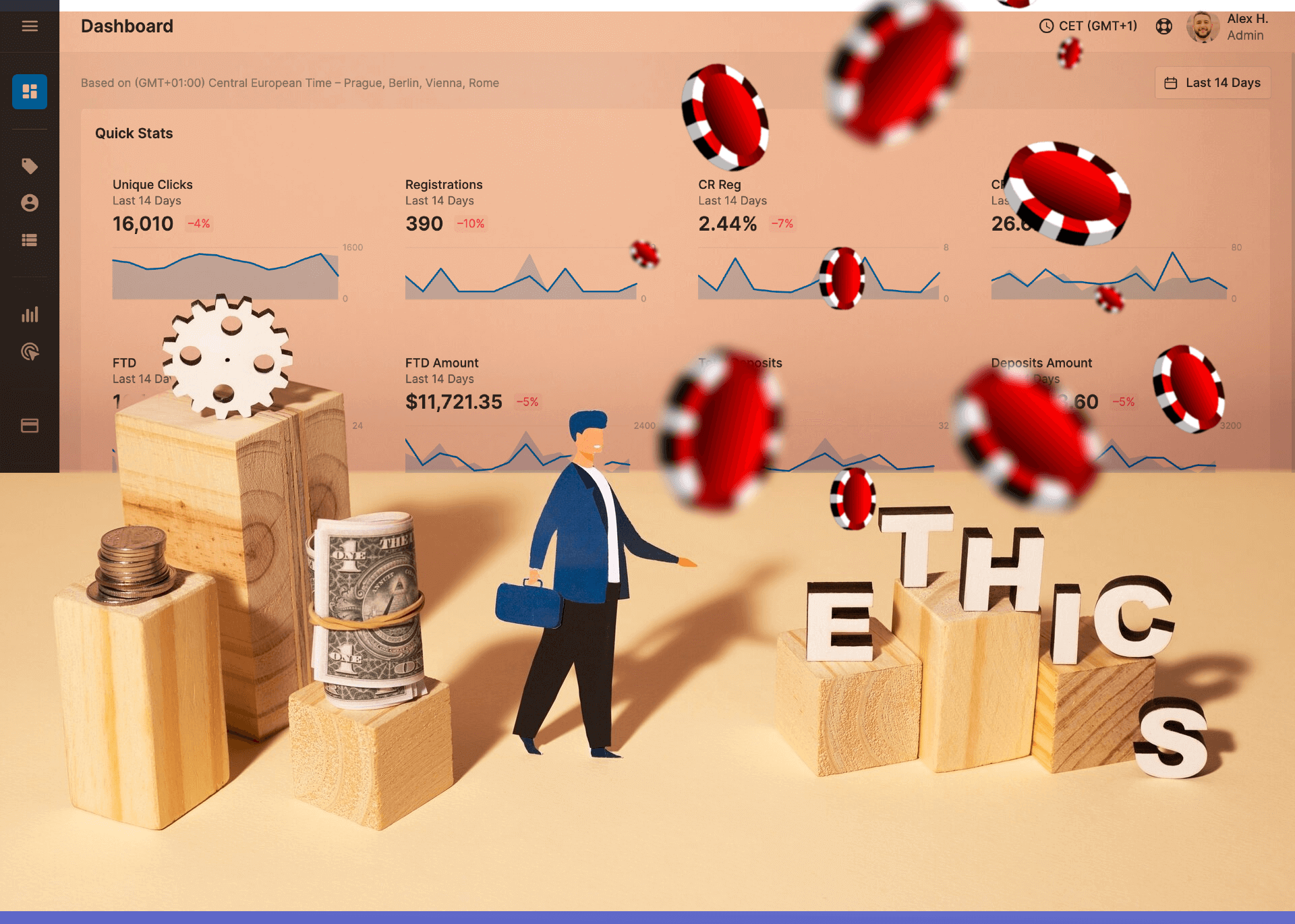The width and height of the screenshot is (1295, 924).
Task: Click the Registrations card title
Action: click(444, 185)
